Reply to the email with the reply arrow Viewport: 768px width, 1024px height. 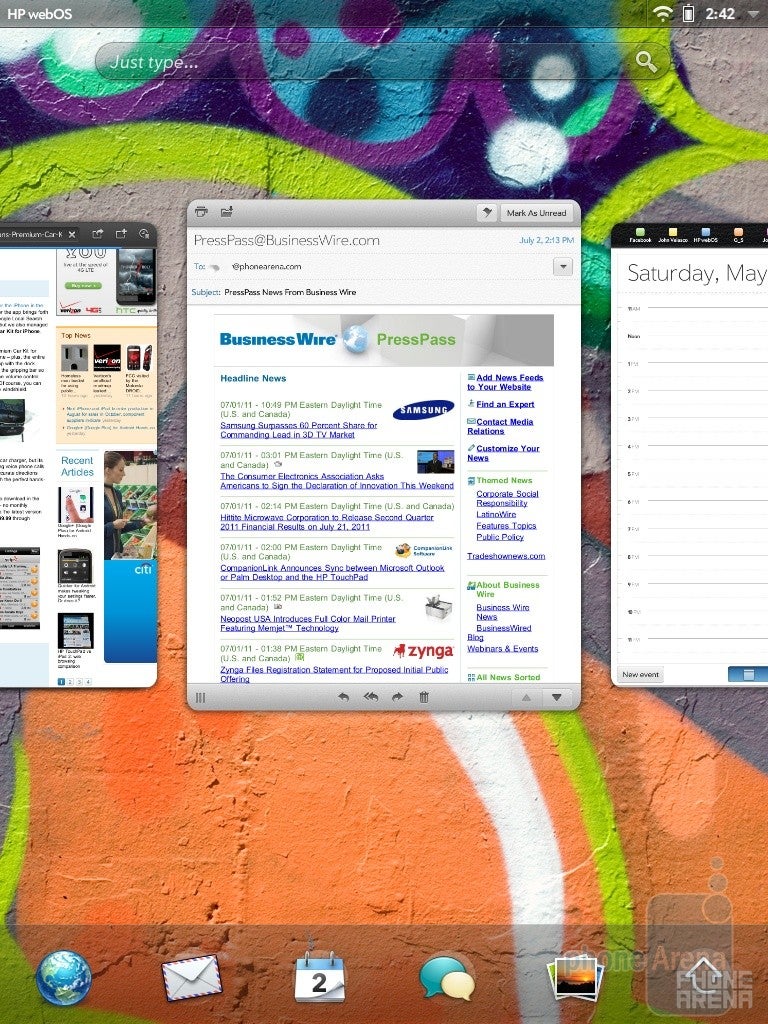pyautogui.click(x=344, y=697)
